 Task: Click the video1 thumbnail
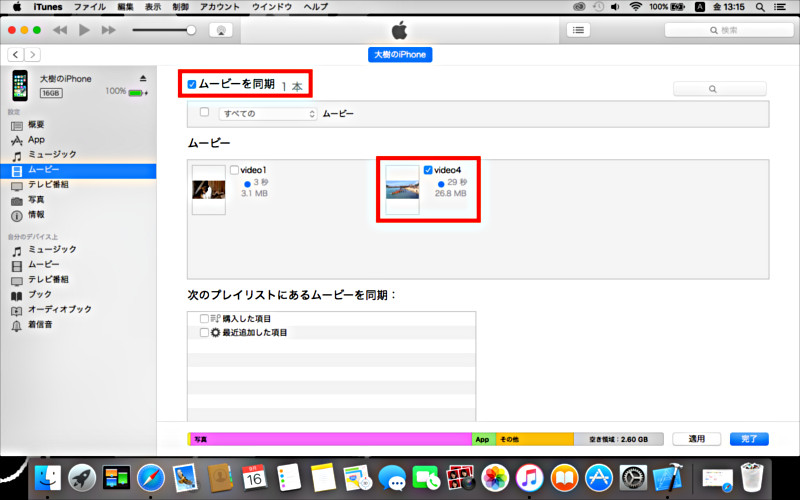click(x=209, y=190)
